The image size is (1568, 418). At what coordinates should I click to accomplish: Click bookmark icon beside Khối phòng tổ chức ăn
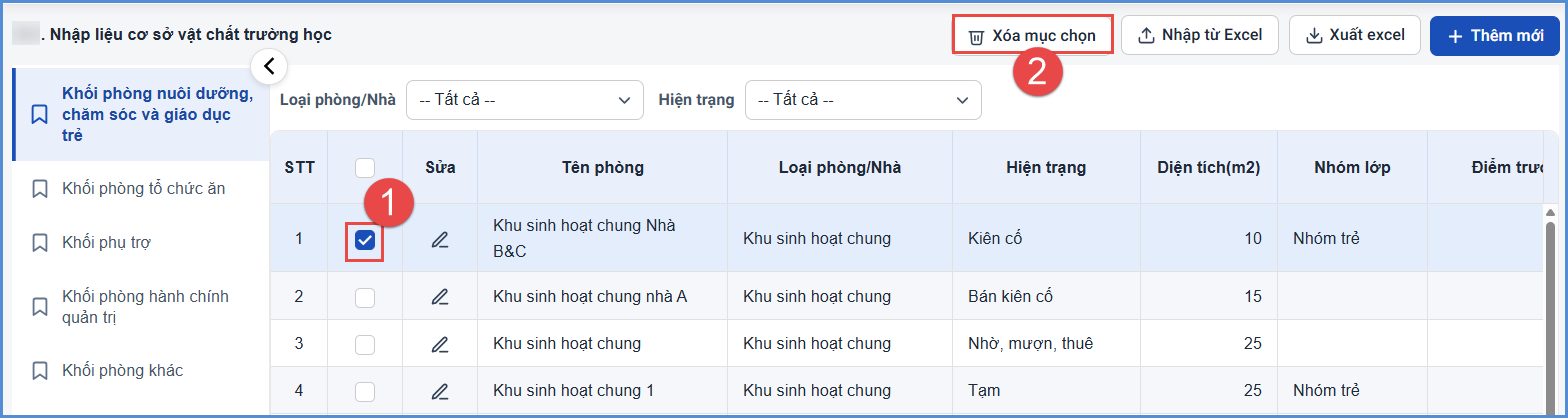40,188
